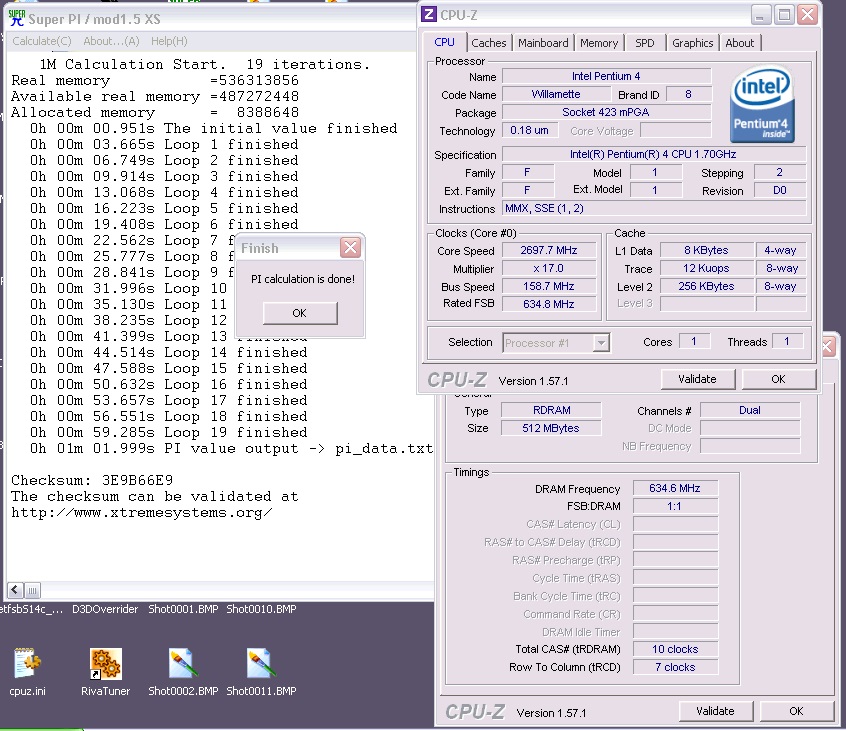Viewport: 846px width, 731px height.
Task: Switch to the CPU tab in CPU-Z
Action: [x=445, y=42]
